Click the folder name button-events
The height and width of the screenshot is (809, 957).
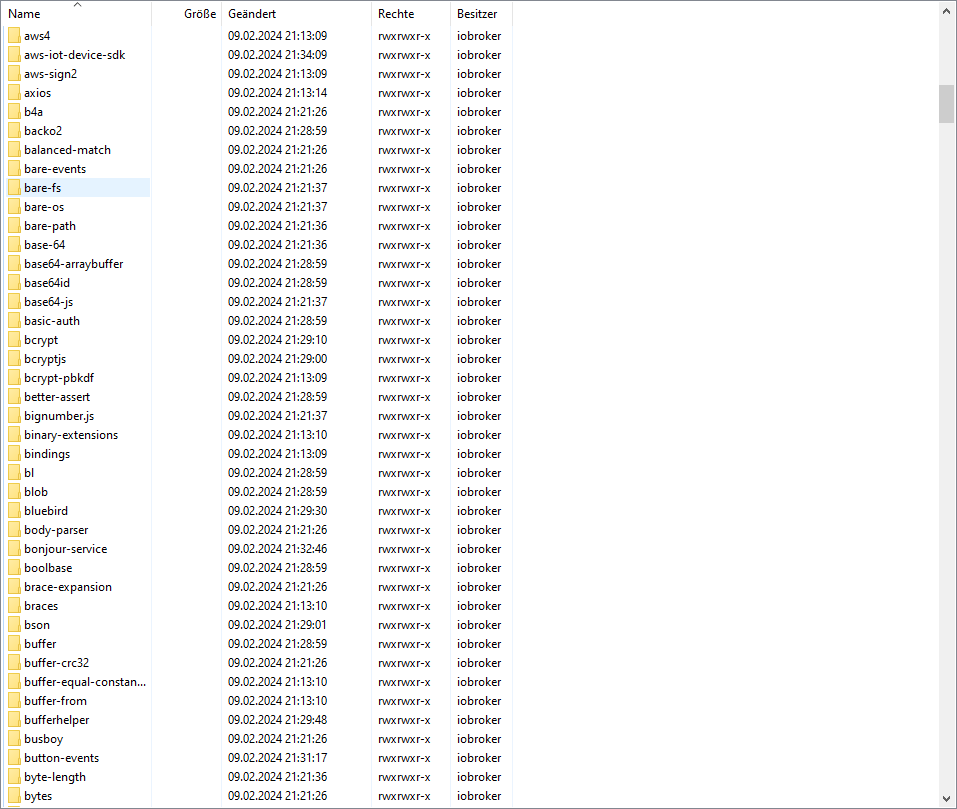tap(62, 758)
